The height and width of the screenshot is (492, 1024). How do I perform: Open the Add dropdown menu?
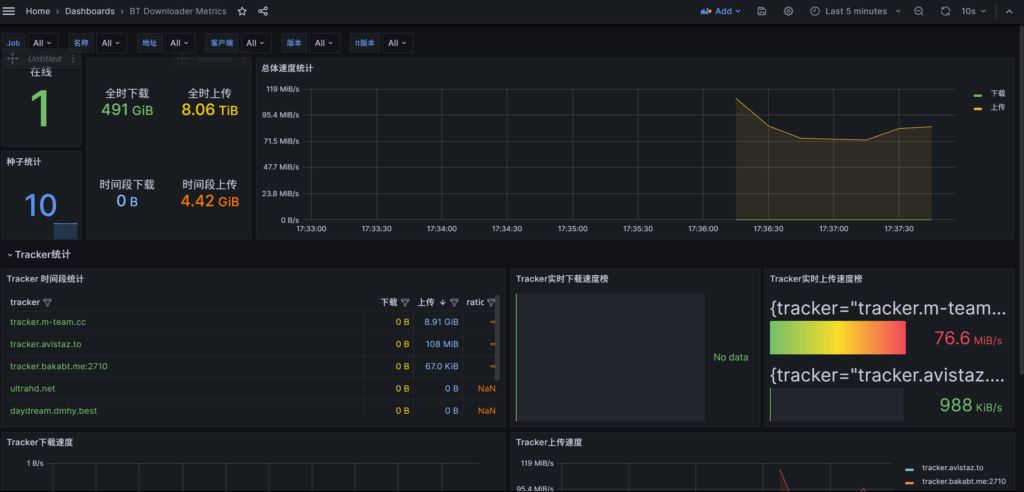720,11
